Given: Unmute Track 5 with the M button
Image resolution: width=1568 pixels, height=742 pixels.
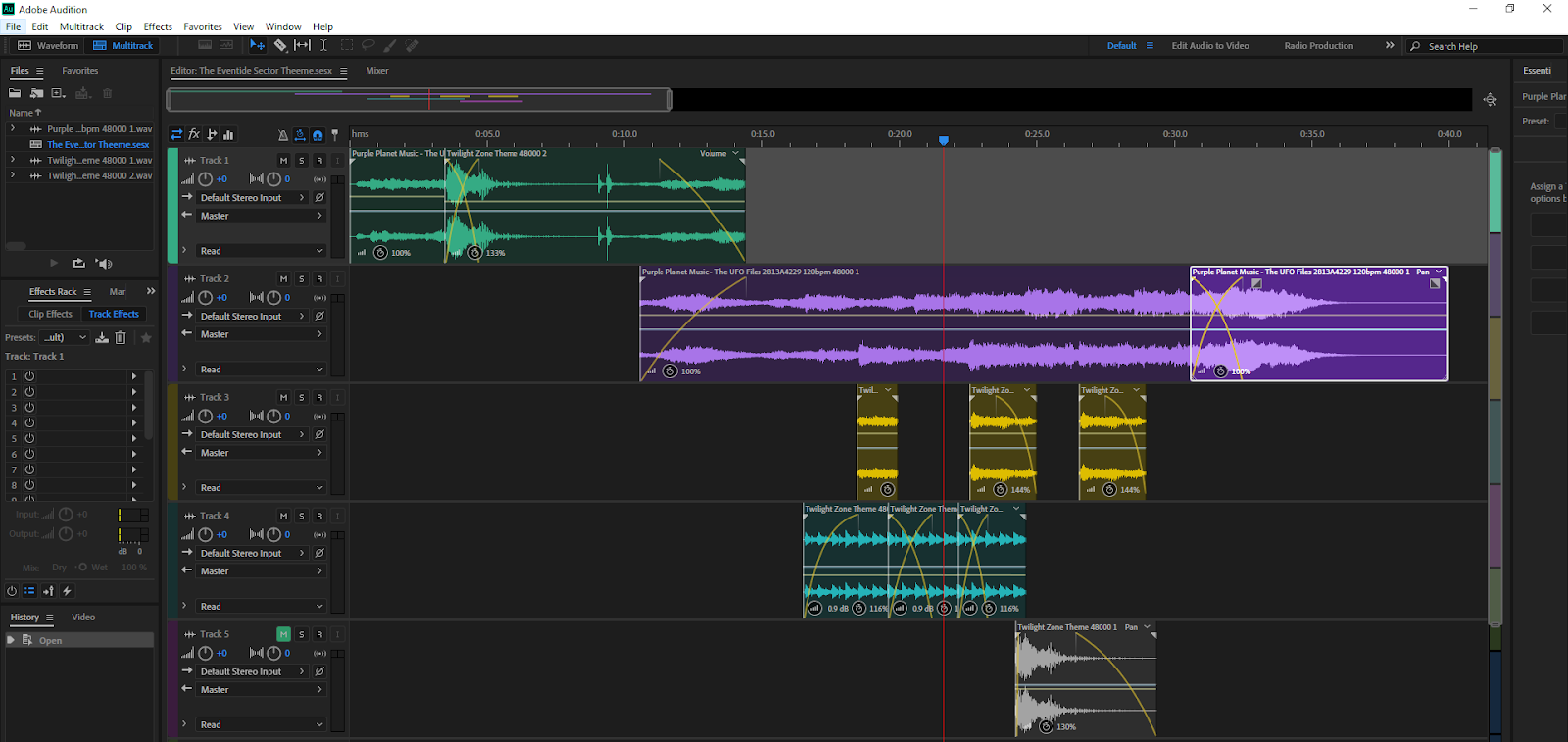Looking at the screenshot, I should [283, 634].
